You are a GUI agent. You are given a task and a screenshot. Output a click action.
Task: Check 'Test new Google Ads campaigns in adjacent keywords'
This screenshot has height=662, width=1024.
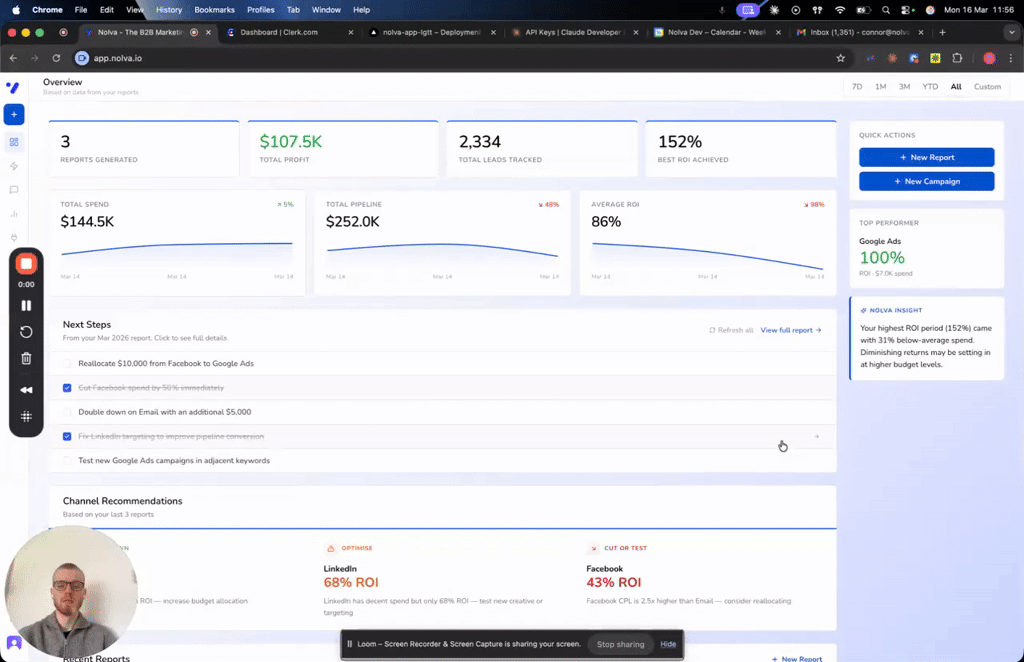pyautogui.click(x=67, y=461)
